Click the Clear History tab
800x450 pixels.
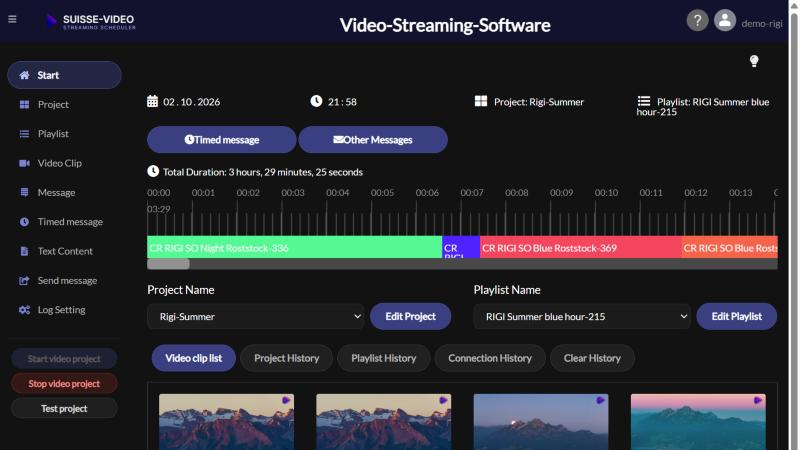coord(592,358)
